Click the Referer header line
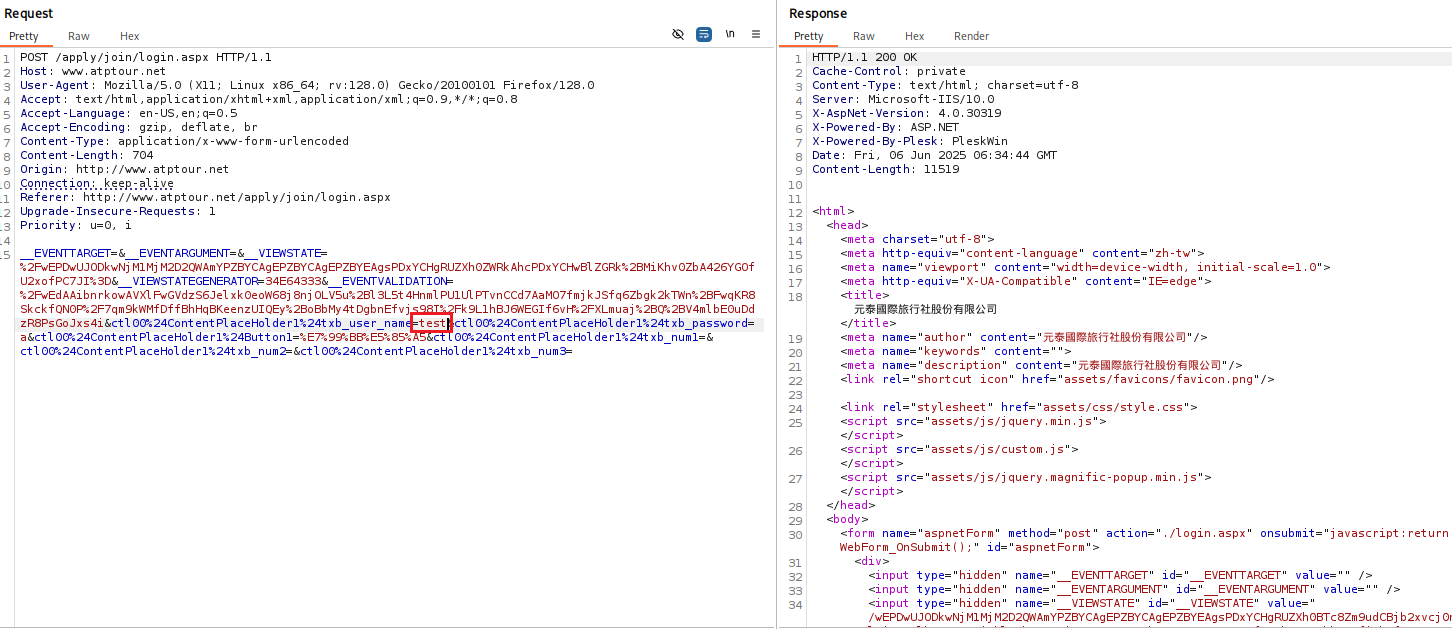This screenshot has width=1452, height=629. click(205, 197)
